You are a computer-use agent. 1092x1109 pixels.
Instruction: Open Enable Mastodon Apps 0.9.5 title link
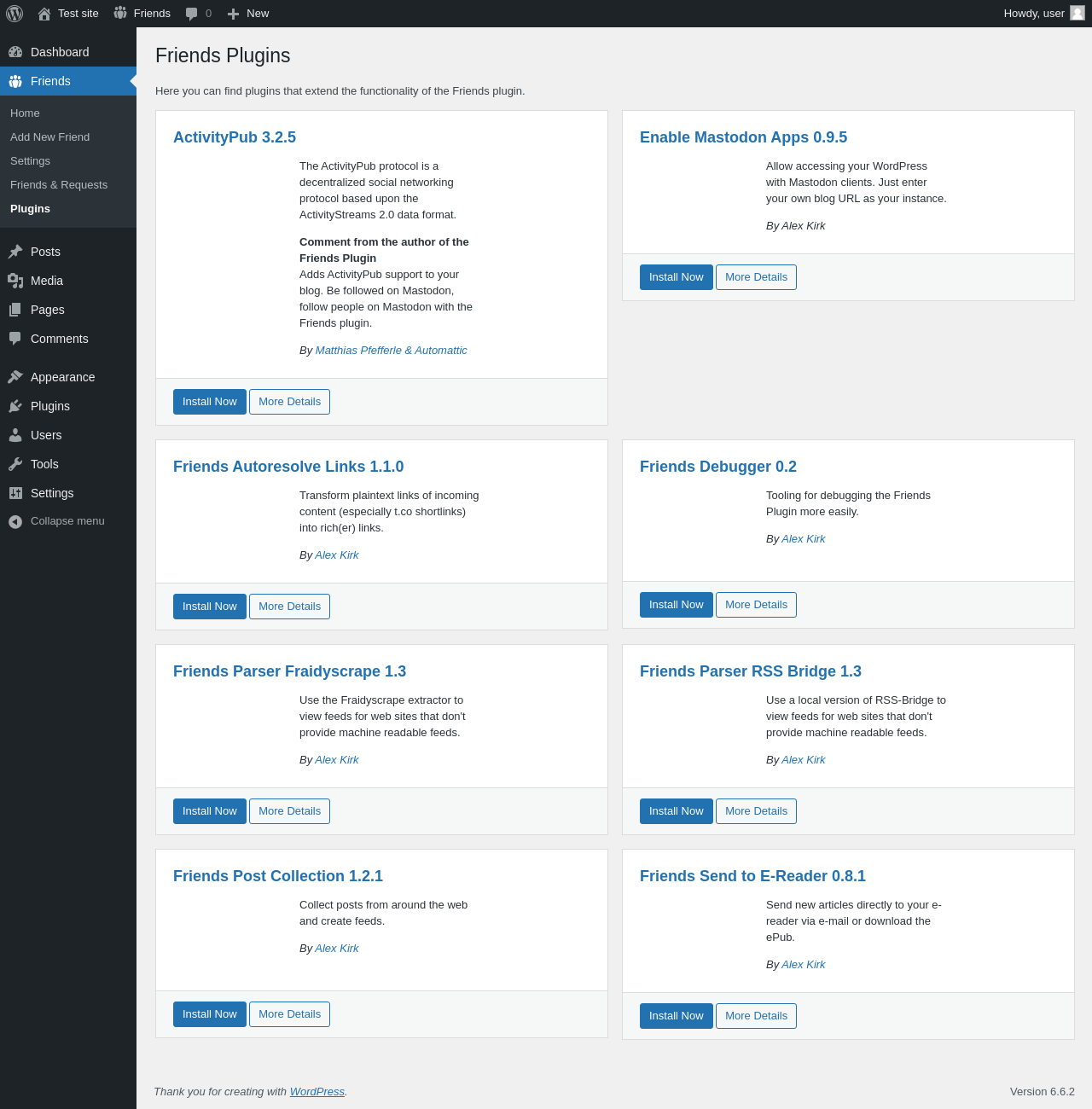coord(743,137)
